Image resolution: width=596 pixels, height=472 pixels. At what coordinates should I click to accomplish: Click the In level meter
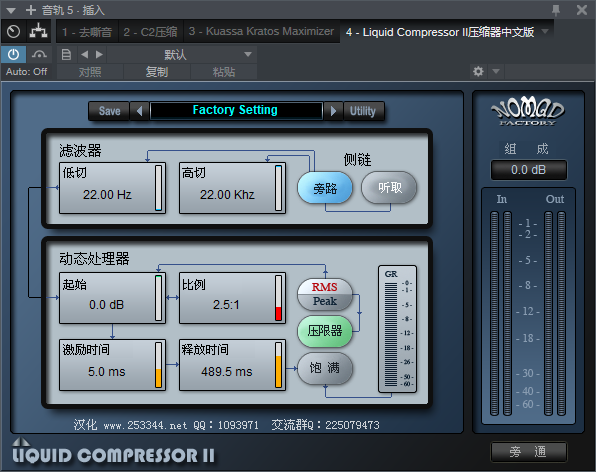tap(501, 314)
